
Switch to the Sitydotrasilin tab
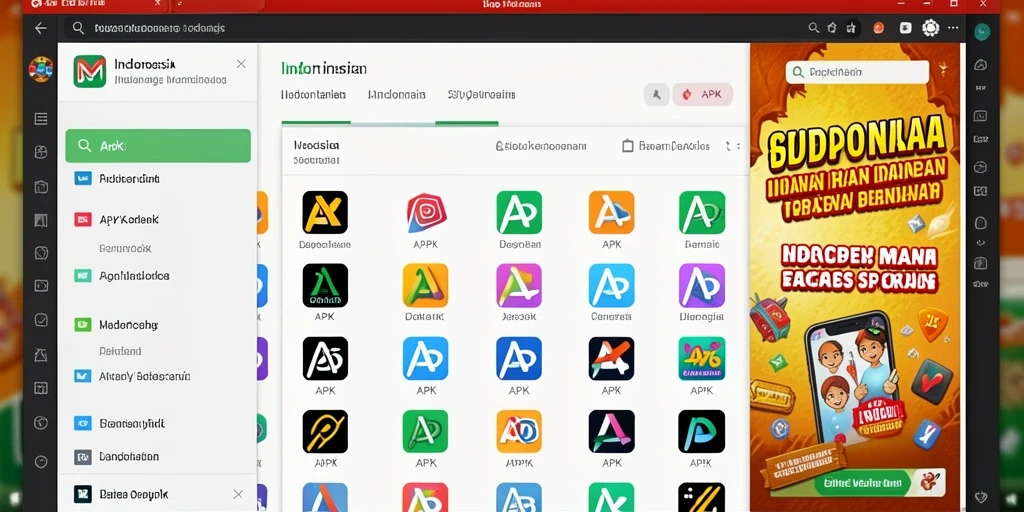(481, 95)
